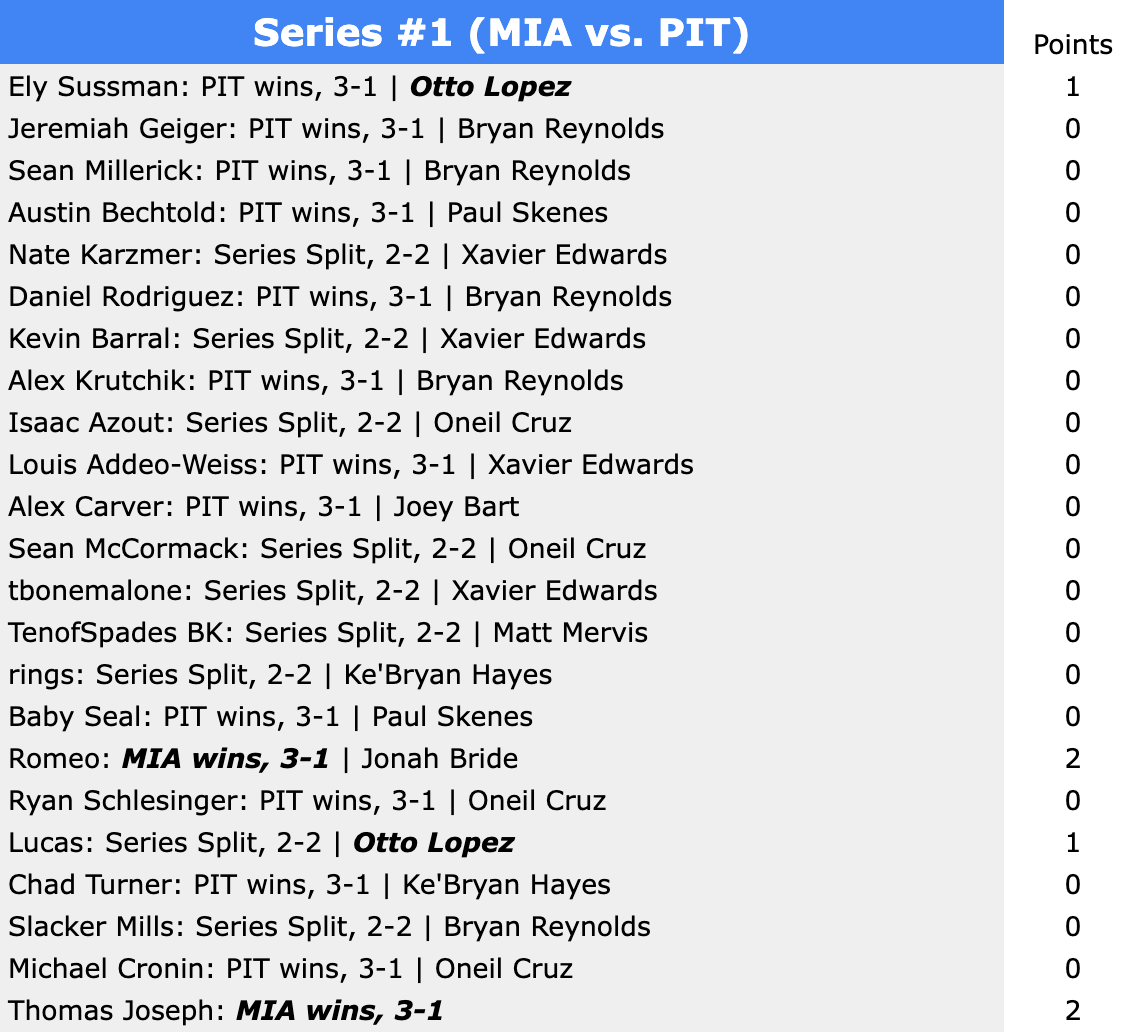1146x1034 pixels.
Task: Select Daniel Rodriguez's prediction row
Action: 340,297
